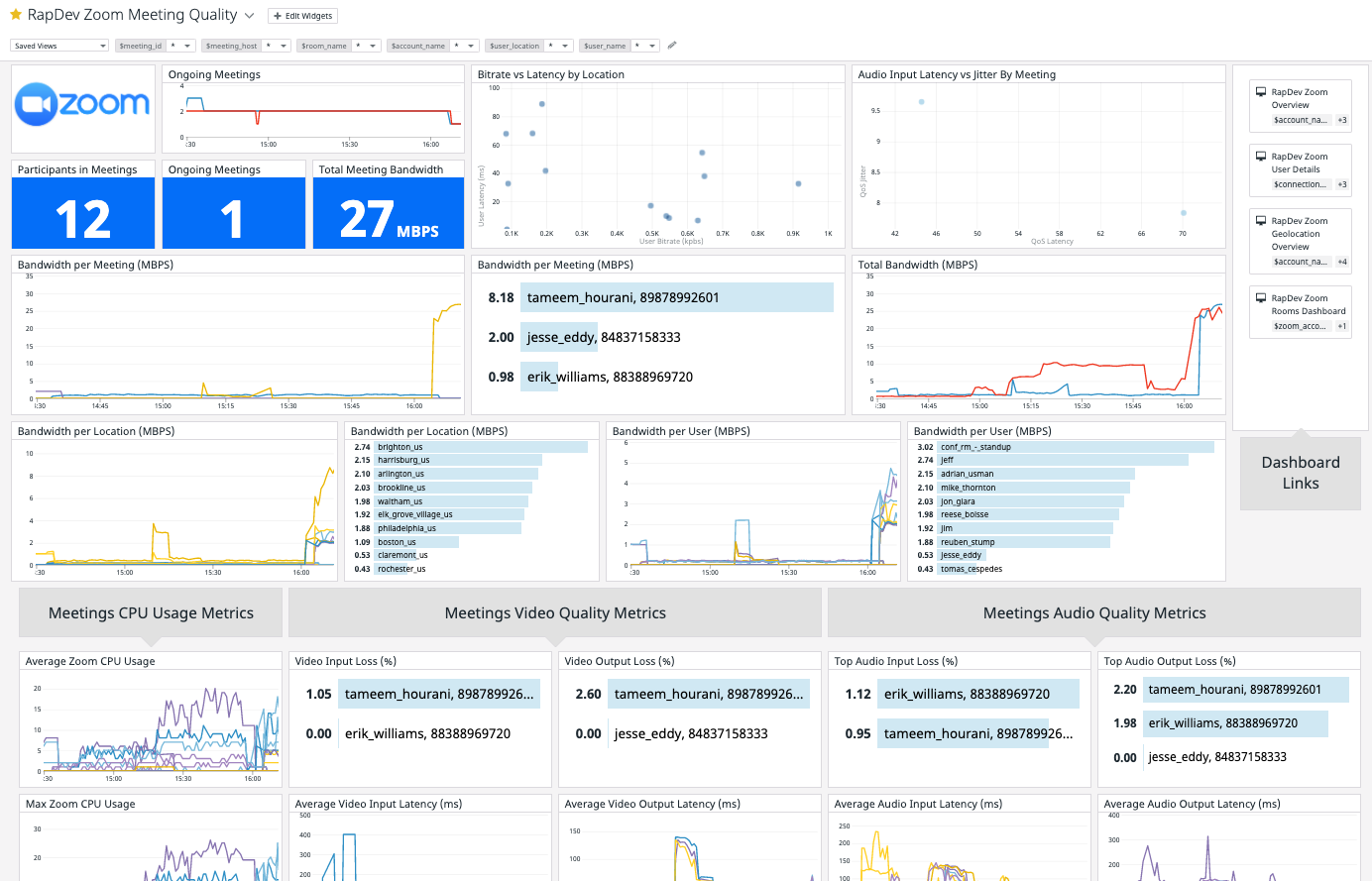Screen dimensions: 1372x881
Task: Click the Ongoing Meetings count value 1
Action: pos(232,219)
